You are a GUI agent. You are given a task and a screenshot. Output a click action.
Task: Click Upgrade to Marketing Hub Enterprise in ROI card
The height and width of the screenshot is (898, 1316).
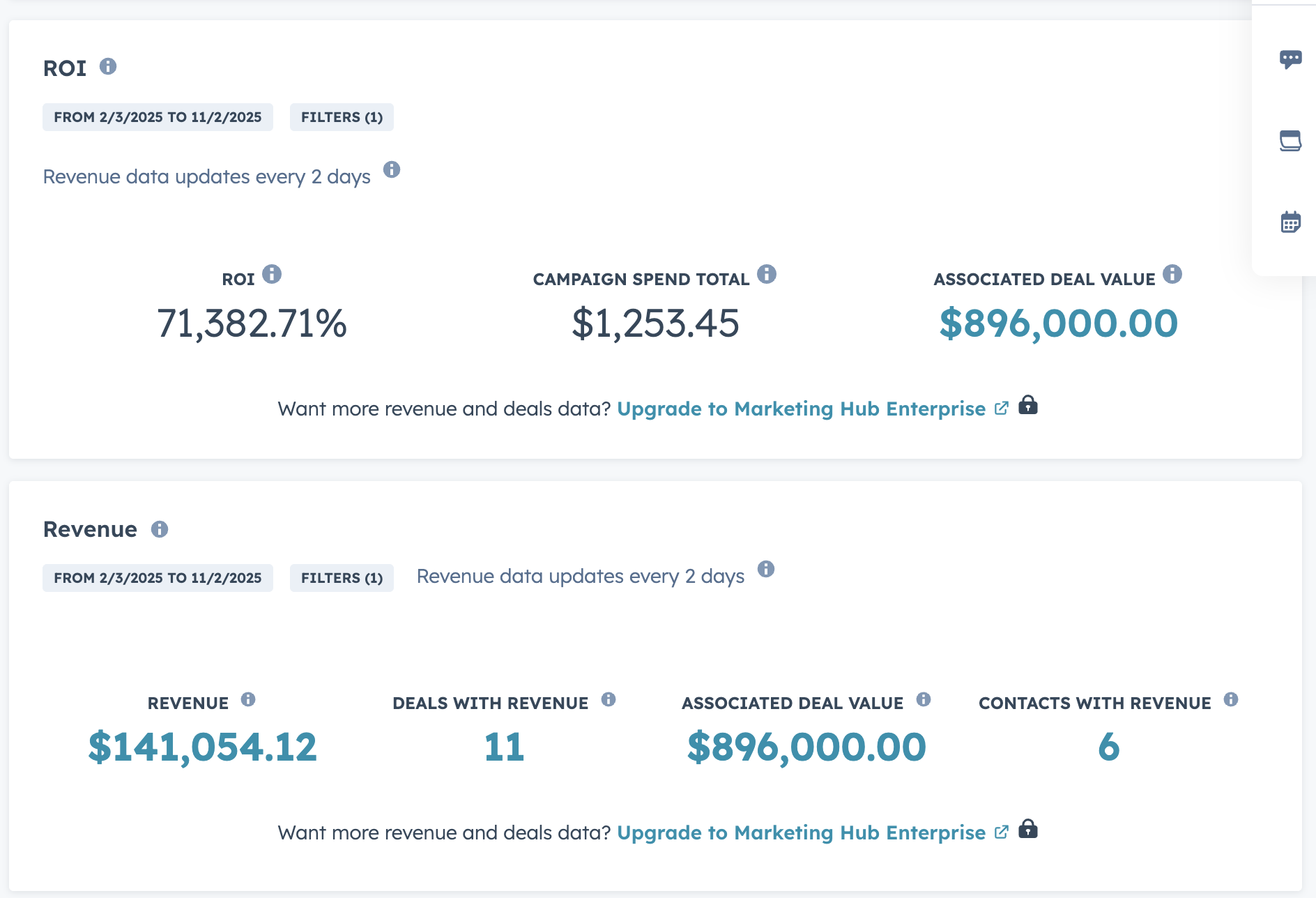pyautogui.click(x=802, y=409)
